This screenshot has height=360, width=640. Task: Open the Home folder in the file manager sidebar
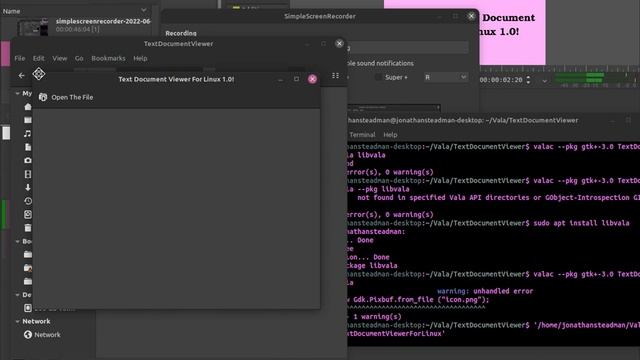click(27, 107)
